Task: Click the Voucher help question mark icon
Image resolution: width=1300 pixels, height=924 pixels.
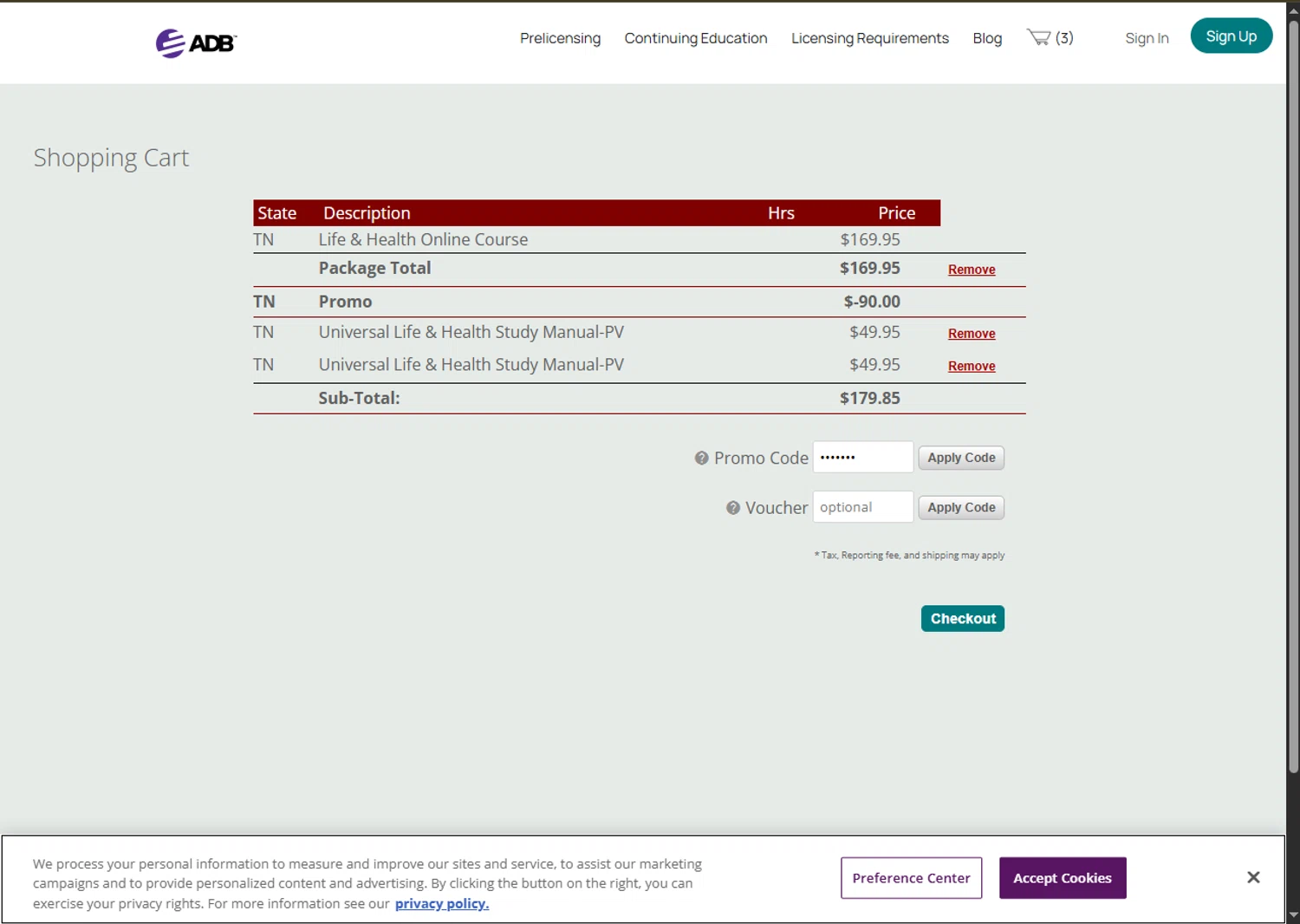Action: click(x=733, y=508)
